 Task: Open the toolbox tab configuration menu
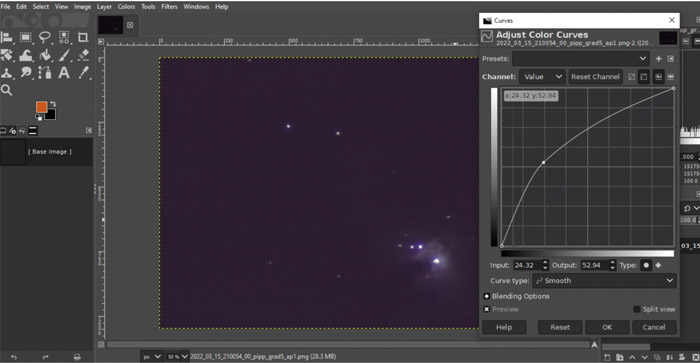[x=89, y=130]
